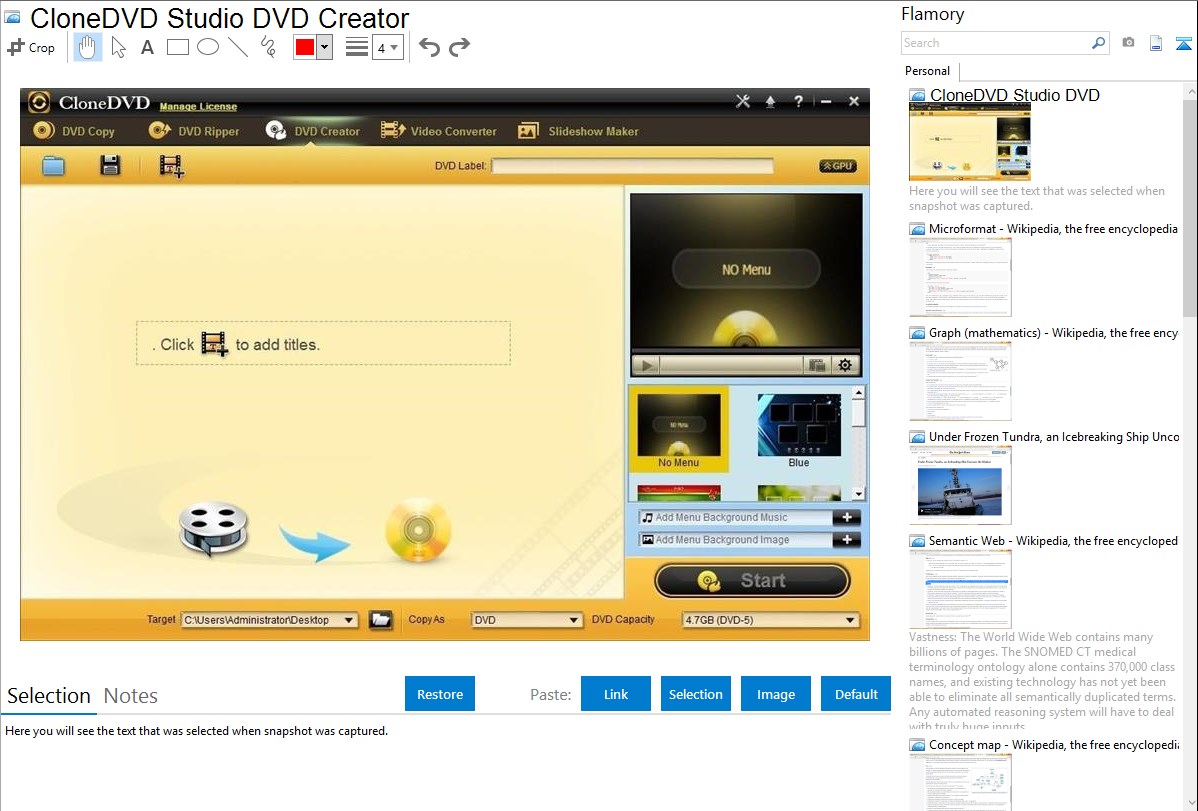
Task: Click the red color swatch
Action: [305, 47]
